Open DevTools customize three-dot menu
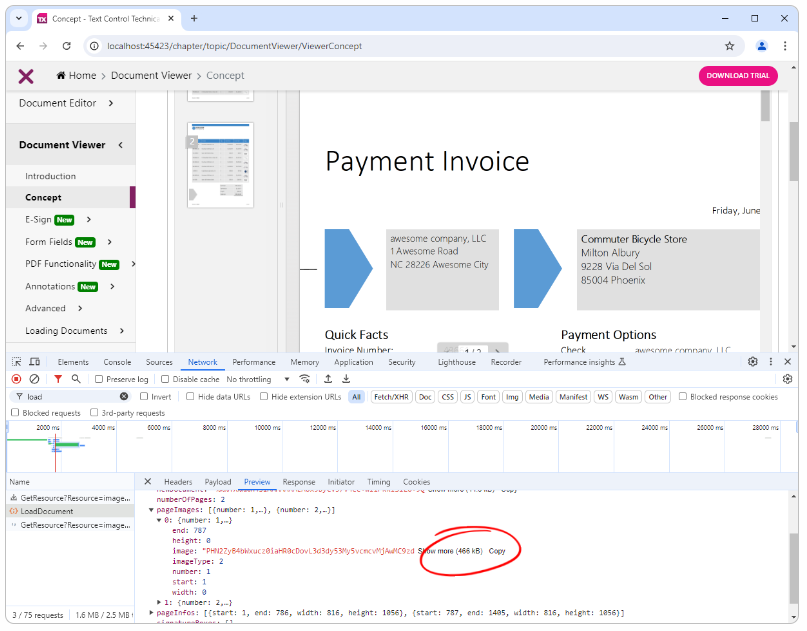Image resolution: width=807 pixels, height=631 pixels. tap(770, 362)
